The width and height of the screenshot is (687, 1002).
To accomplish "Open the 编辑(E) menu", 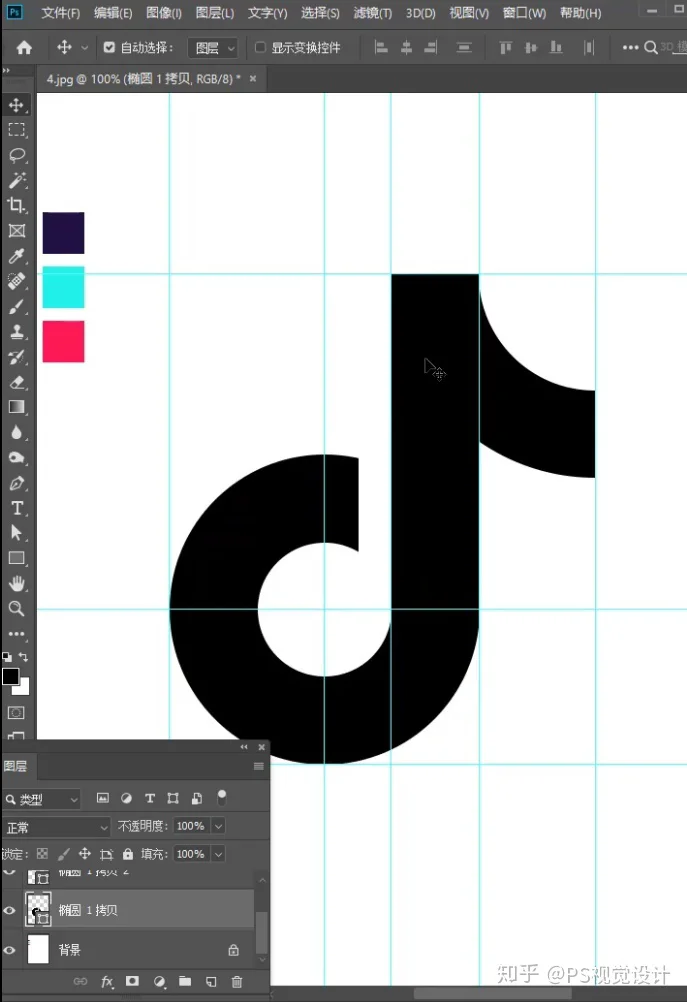I will (x=113, y=13).
